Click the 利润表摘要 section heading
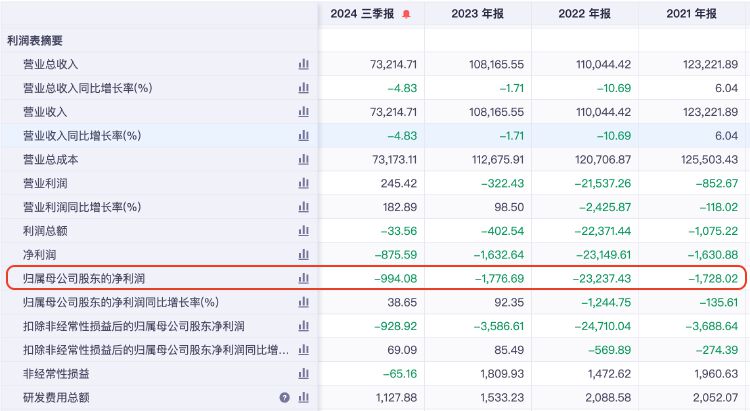Screen dimensions: 750x411 35,40
